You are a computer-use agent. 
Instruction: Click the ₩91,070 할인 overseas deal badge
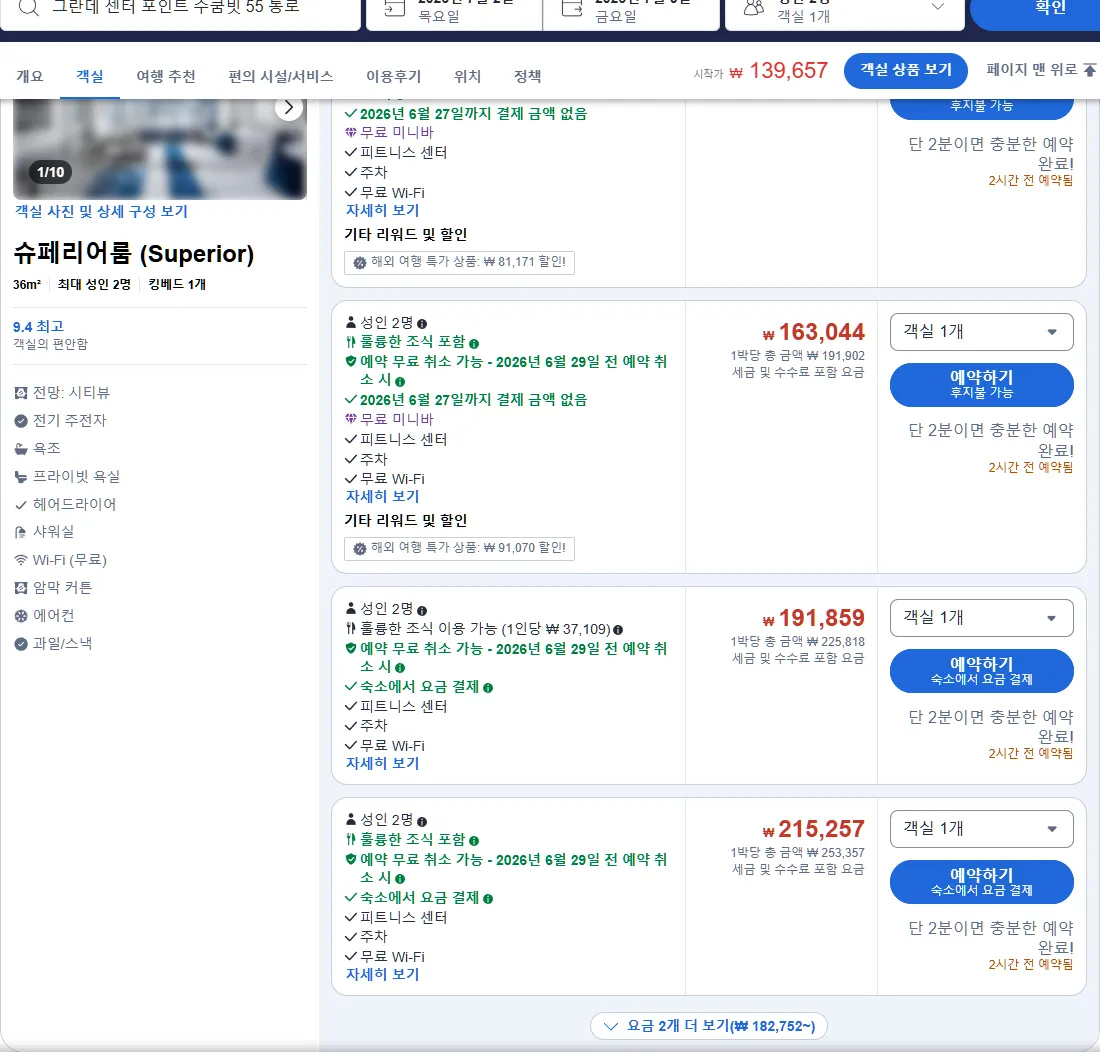[460, 548]
